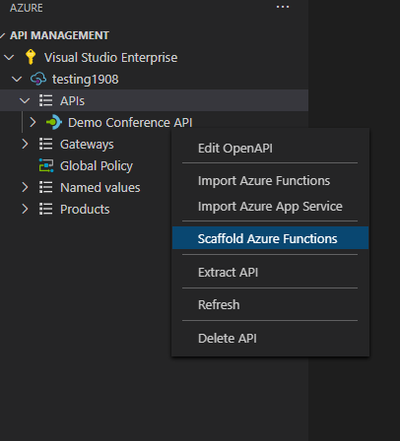Expand the Demo Conference API node
This screenshot has height=441, width=400.
[x=32, y=122]
